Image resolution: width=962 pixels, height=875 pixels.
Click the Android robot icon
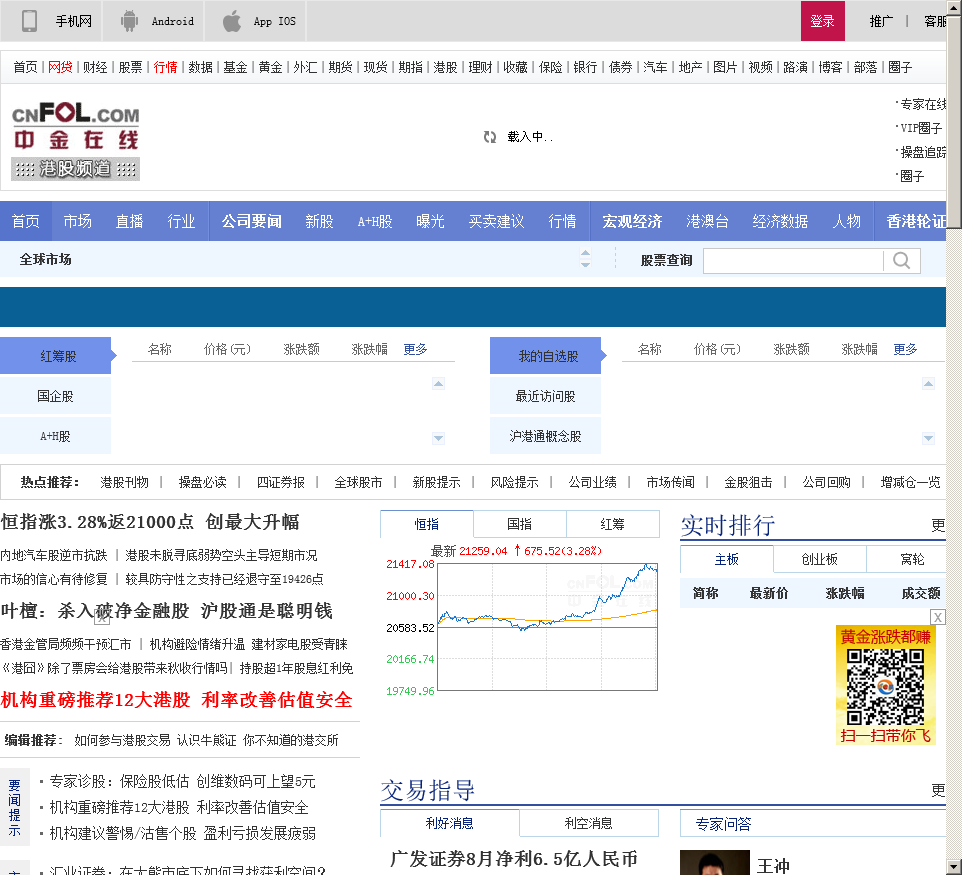[129, 21]
